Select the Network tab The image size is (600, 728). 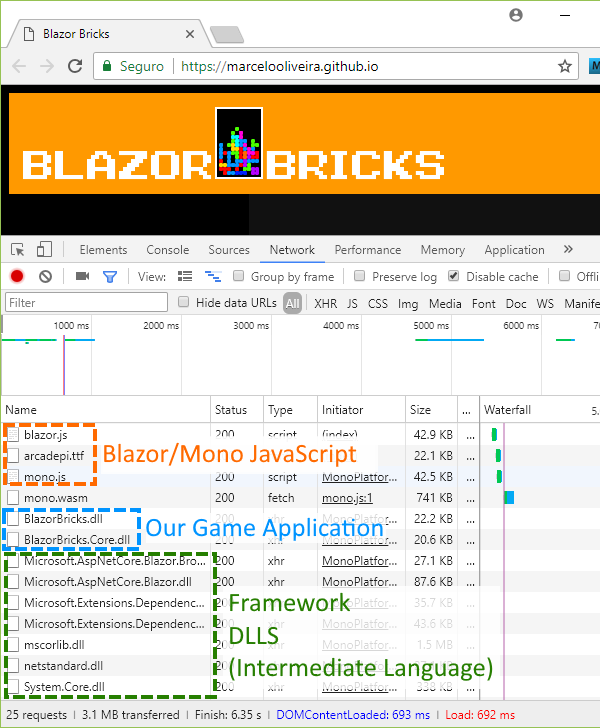coord(292,250)
